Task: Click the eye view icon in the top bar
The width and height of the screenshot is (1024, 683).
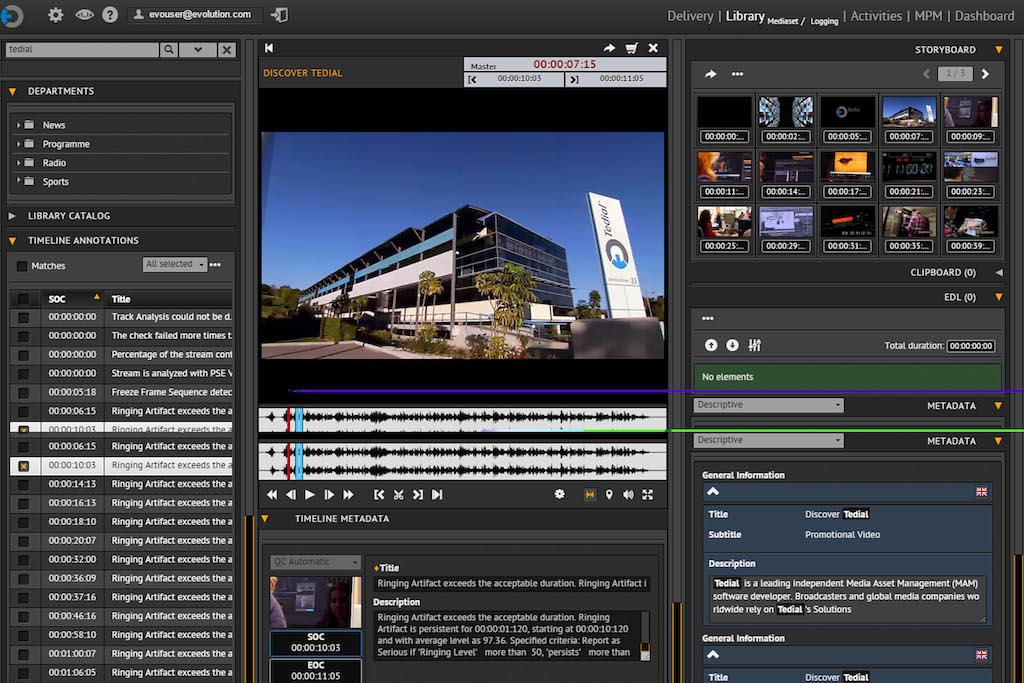Action: [x=84, y=14]
